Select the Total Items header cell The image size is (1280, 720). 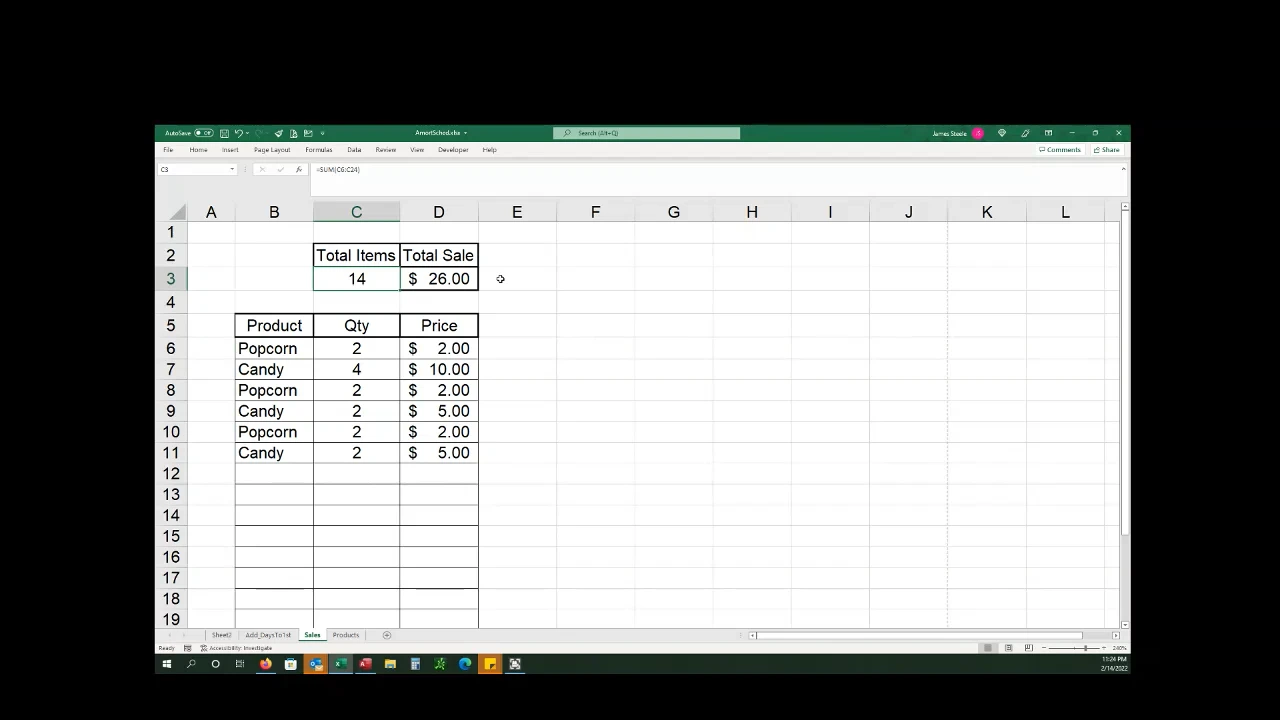point(356,255)
